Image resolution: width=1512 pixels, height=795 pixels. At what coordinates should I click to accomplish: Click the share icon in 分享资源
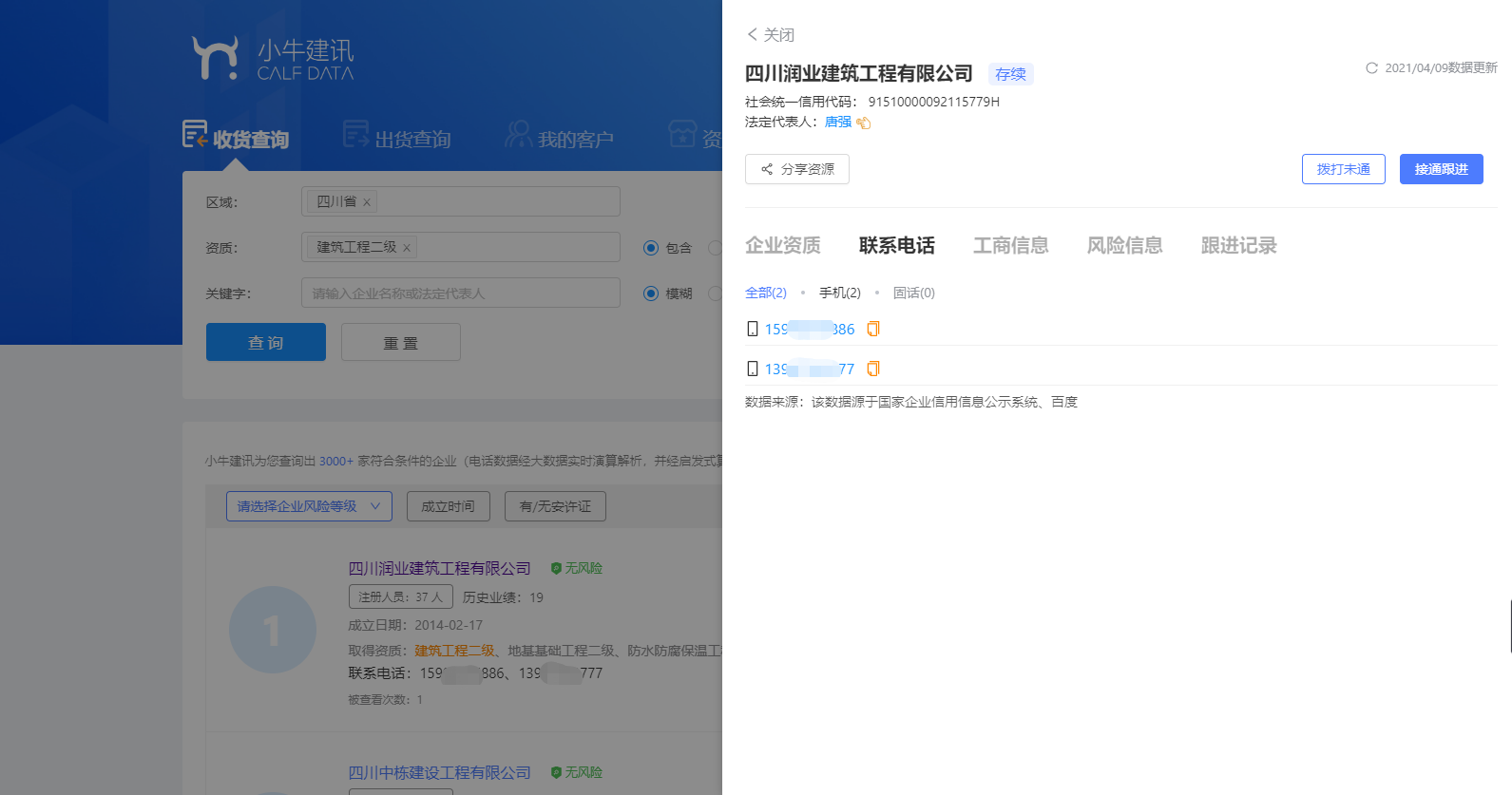pos(767,169)
